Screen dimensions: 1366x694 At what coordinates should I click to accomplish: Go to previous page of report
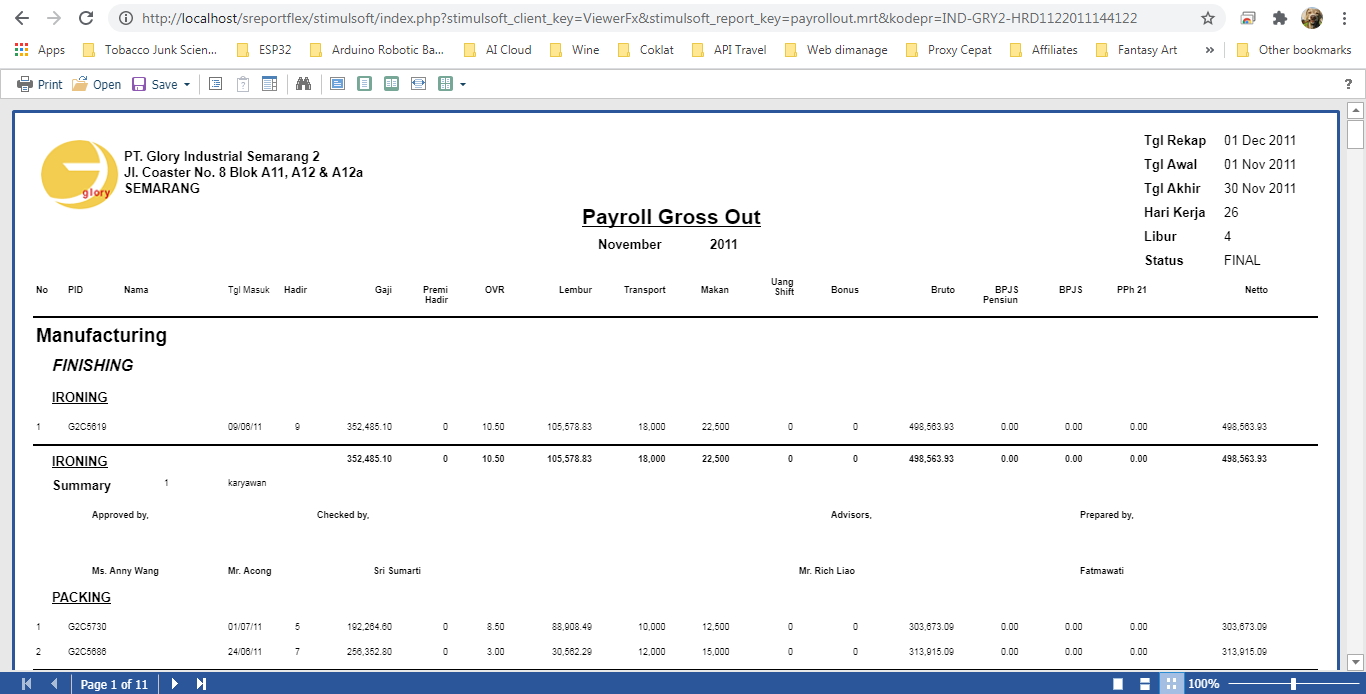point(54,684)
